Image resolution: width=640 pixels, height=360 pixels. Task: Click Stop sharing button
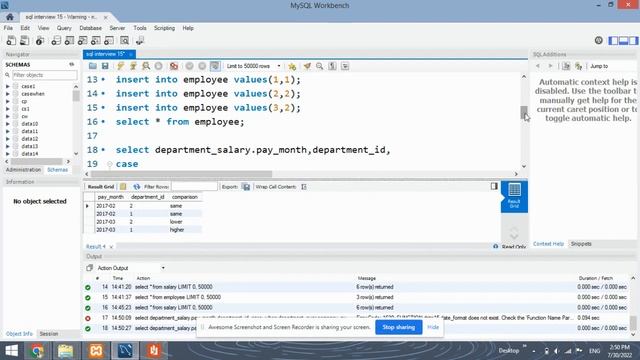398,327
